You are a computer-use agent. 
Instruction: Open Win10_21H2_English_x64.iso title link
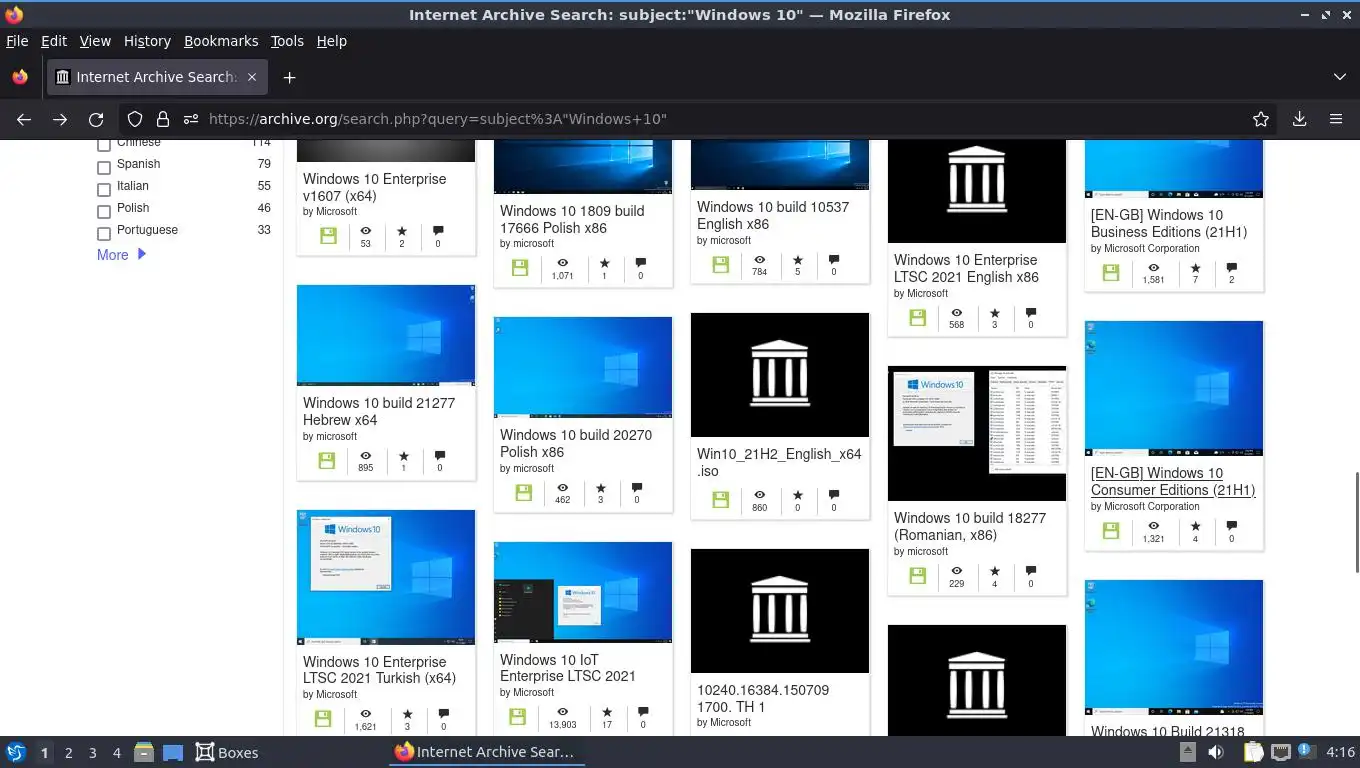[x=779, y=462]
